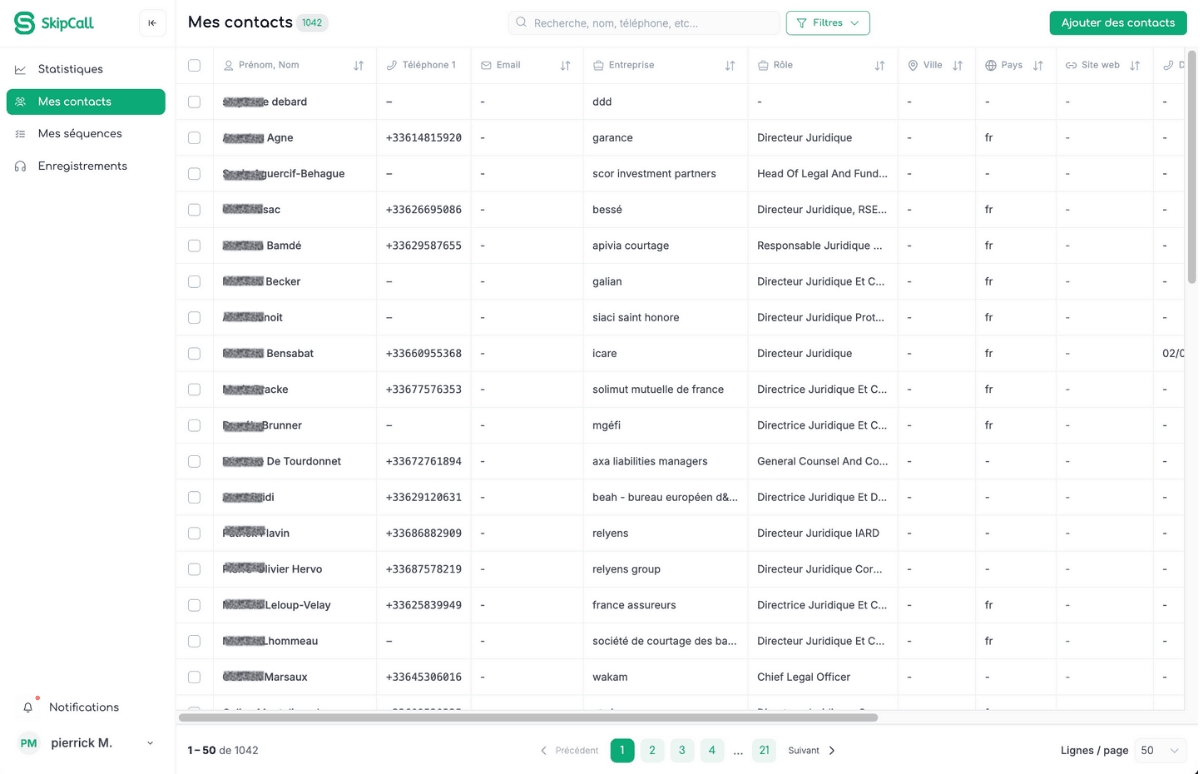
Task: Click the SkipCall logo
Action: click(54, 23)
